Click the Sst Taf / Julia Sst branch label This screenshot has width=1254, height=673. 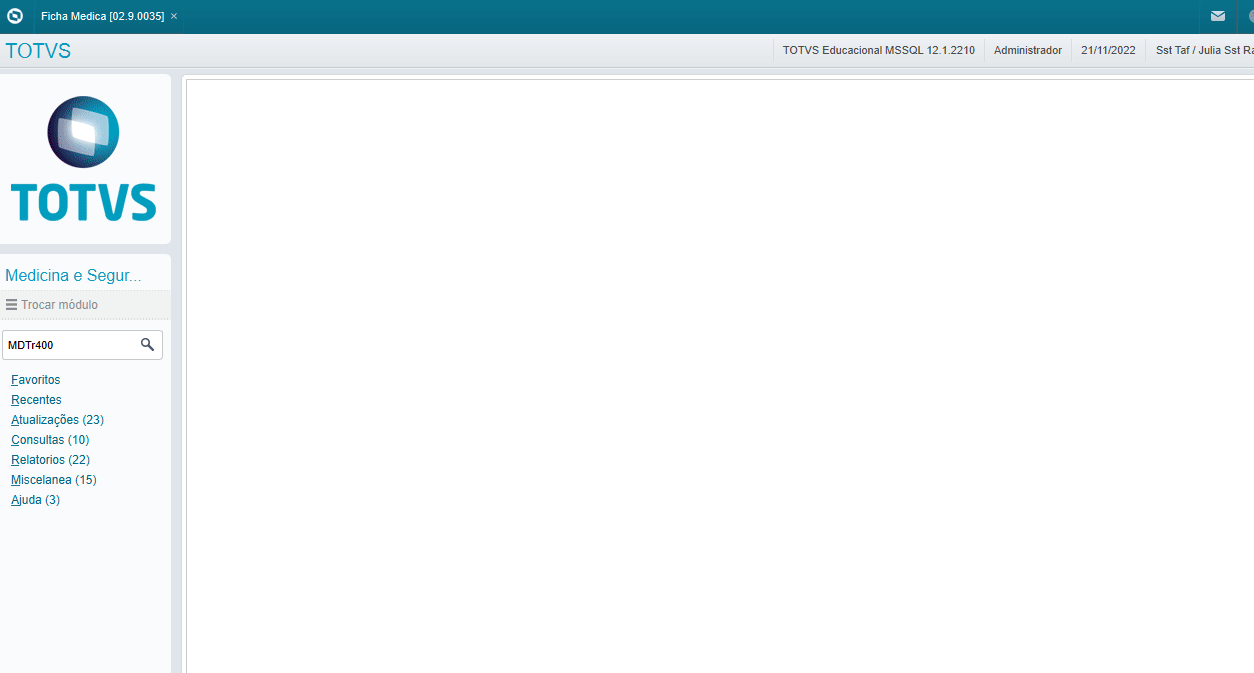point(1204,50)
